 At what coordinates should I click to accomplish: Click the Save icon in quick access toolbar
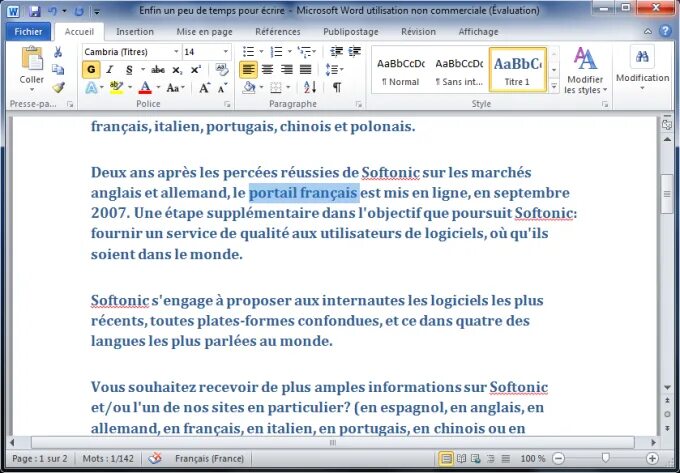[x=34, y=11]
